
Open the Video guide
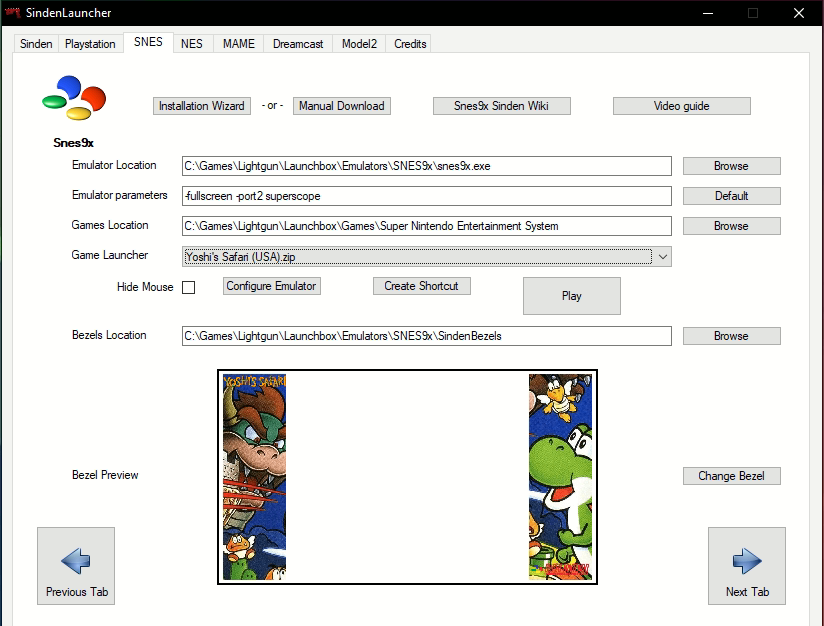682,106
